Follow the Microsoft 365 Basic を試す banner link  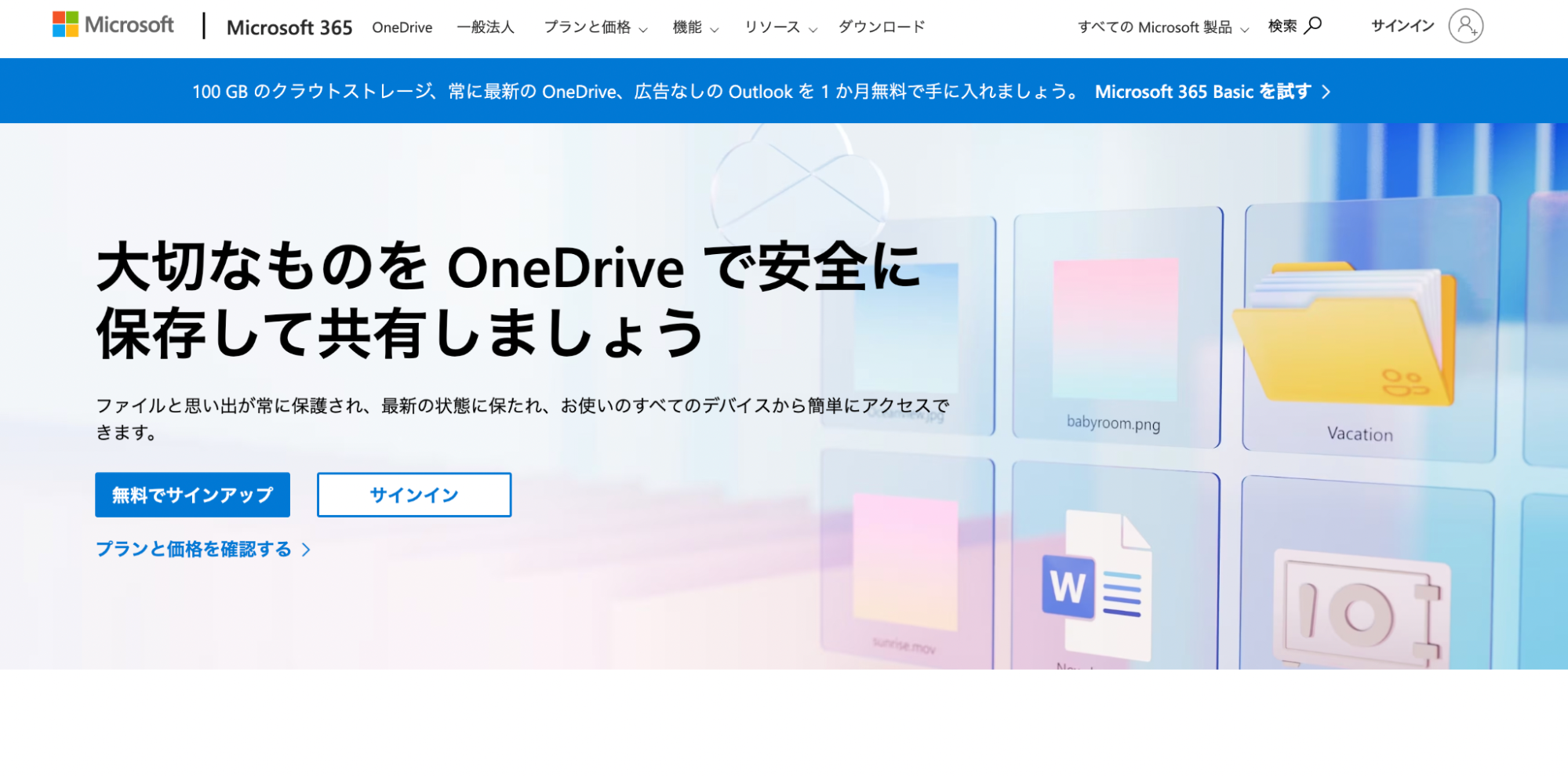[x=1202, y=92]
